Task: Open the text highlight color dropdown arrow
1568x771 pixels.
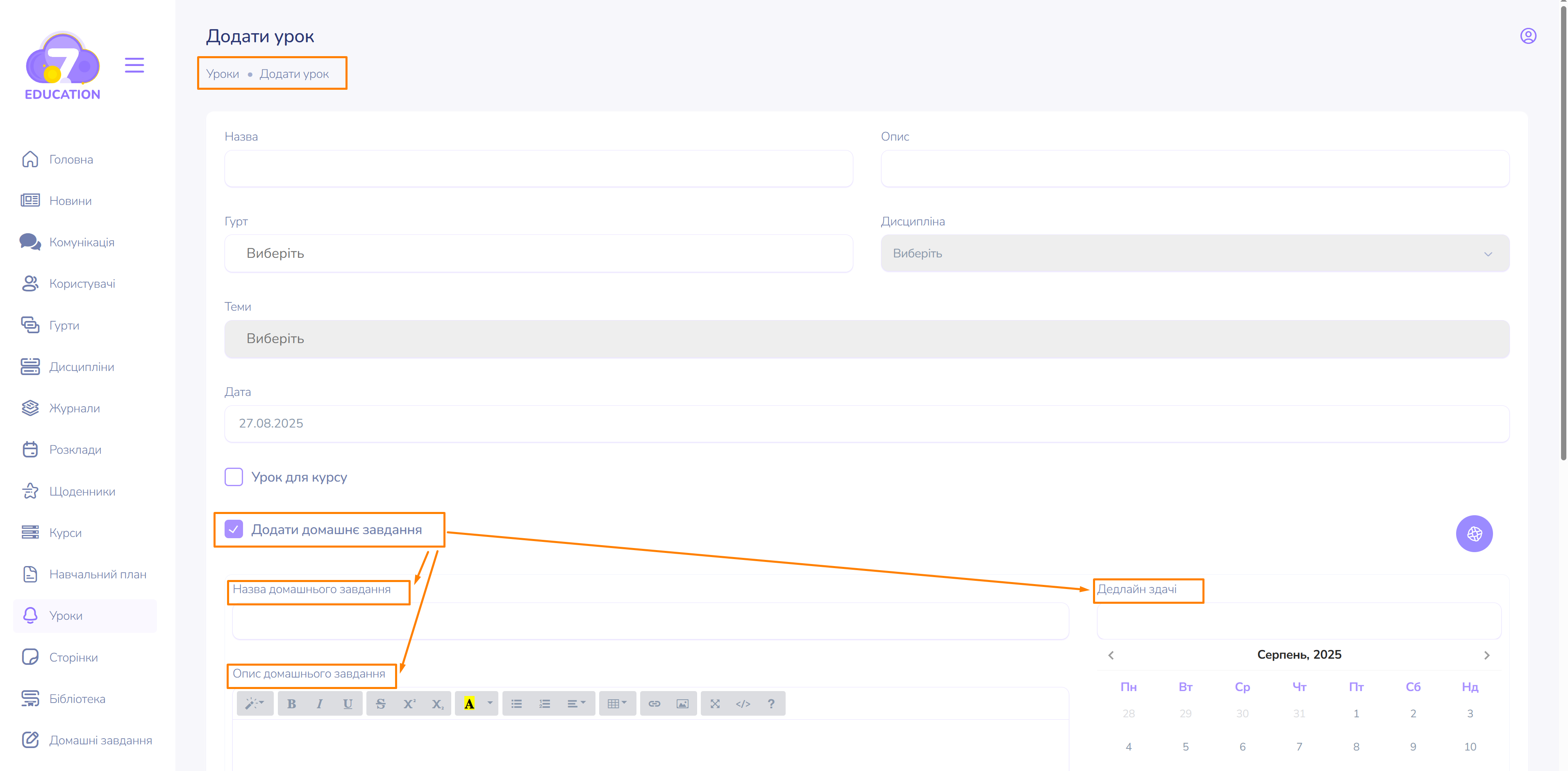Action: (x=490, y=703)
